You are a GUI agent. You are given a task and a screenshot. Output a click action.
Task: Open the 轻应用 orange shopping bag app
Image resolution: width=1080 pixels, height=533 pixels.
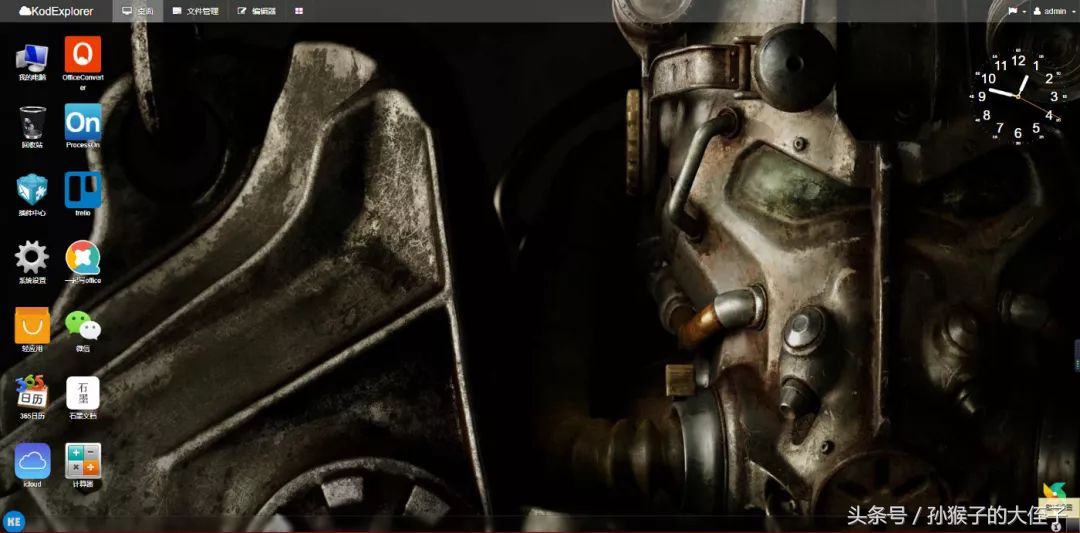tap(32, 325)
